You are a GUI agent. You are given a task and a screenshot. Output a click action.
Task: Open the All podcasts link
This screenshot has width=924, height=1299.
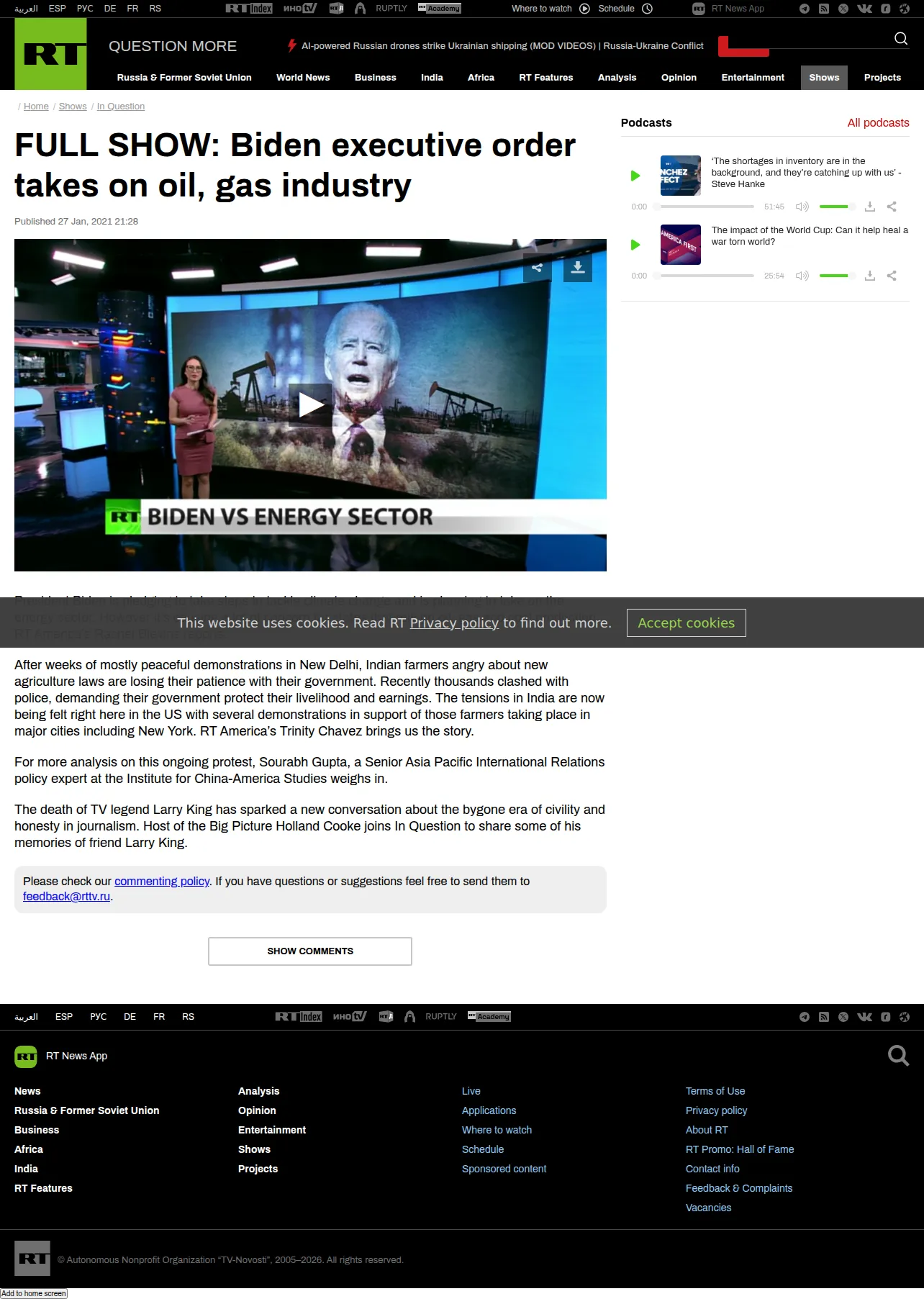click(878, 123)
